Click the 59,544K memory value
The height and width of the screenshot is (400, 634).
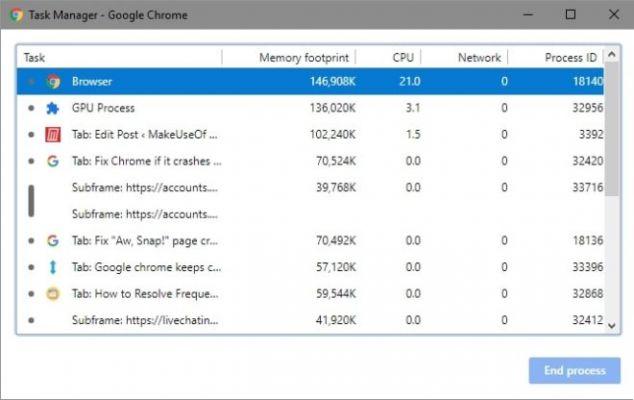coord(336,294)
